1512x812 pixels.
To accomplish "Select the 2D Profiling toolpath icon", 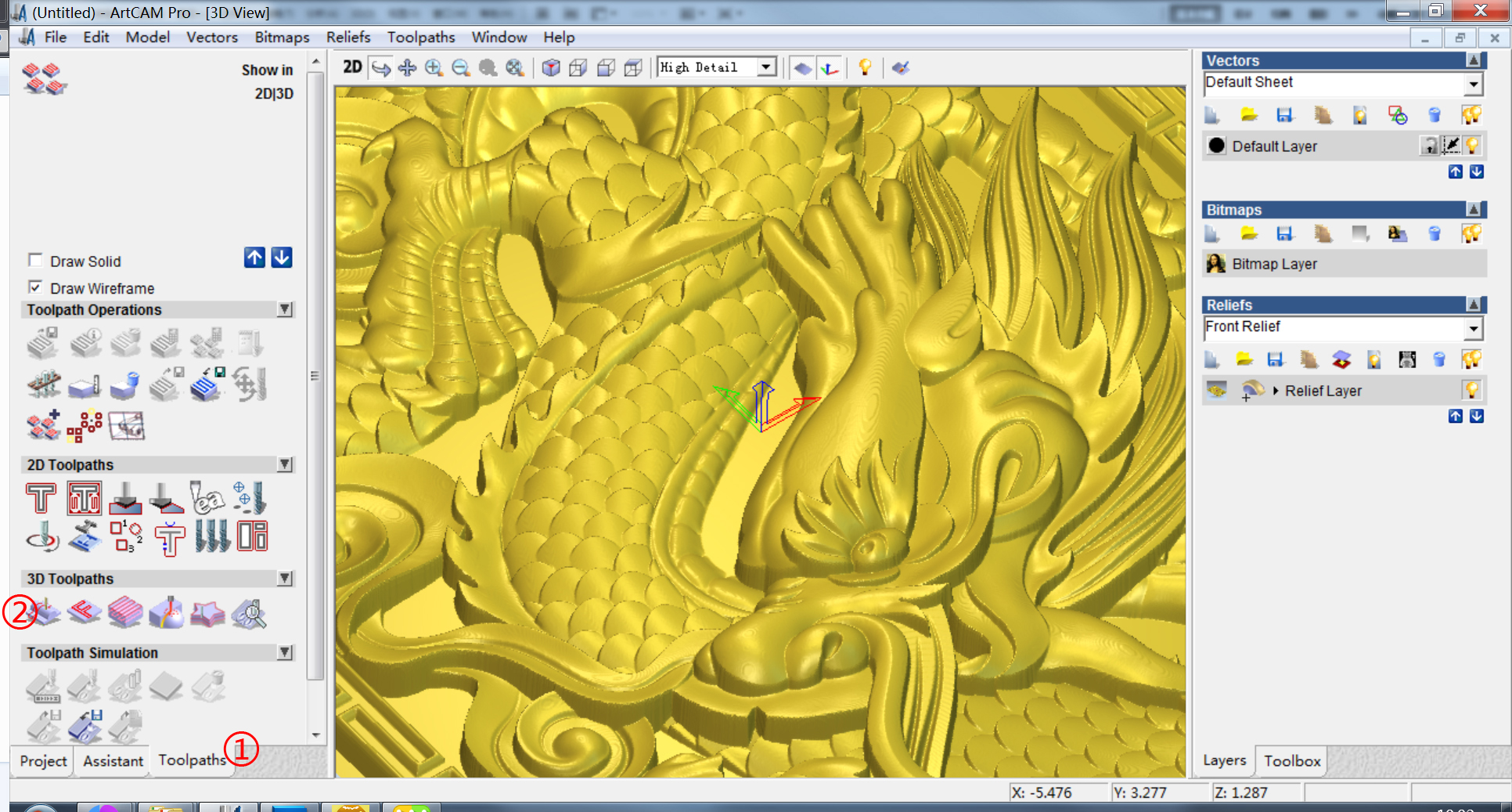I will [41, 498].
